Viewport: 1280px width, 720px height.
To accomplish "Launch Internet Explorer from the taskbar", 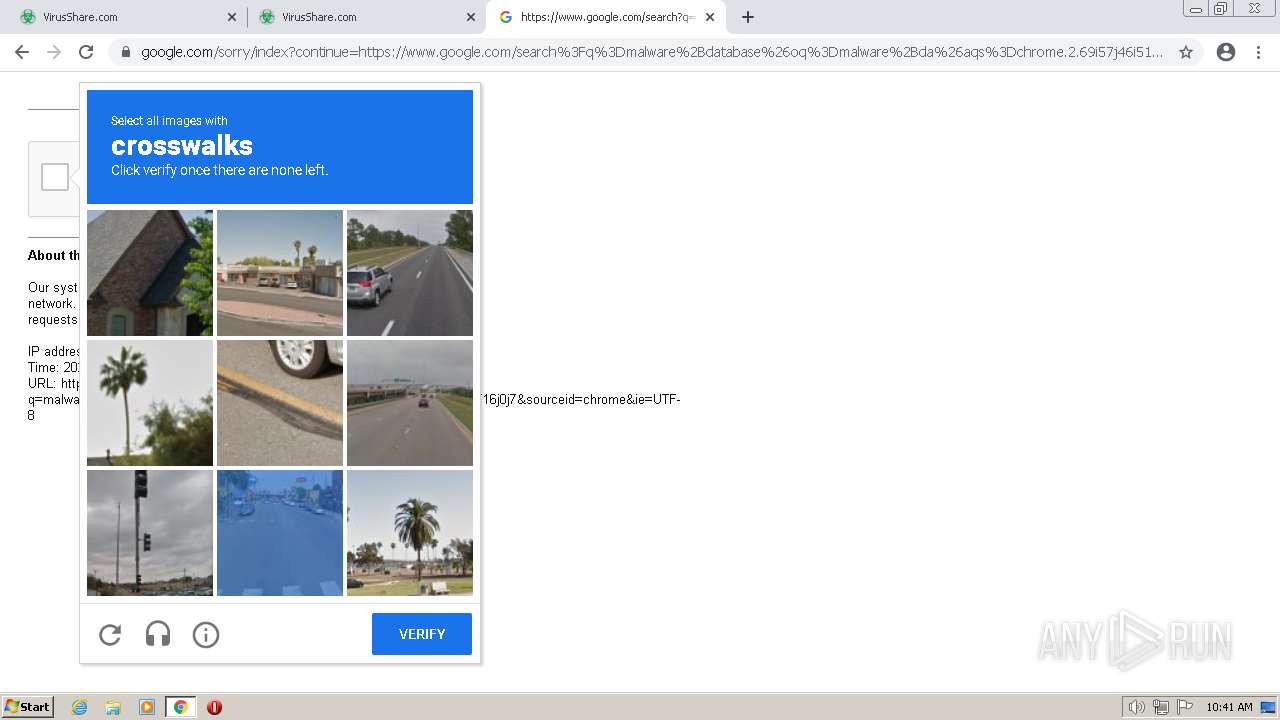I will tap(80, 707).
